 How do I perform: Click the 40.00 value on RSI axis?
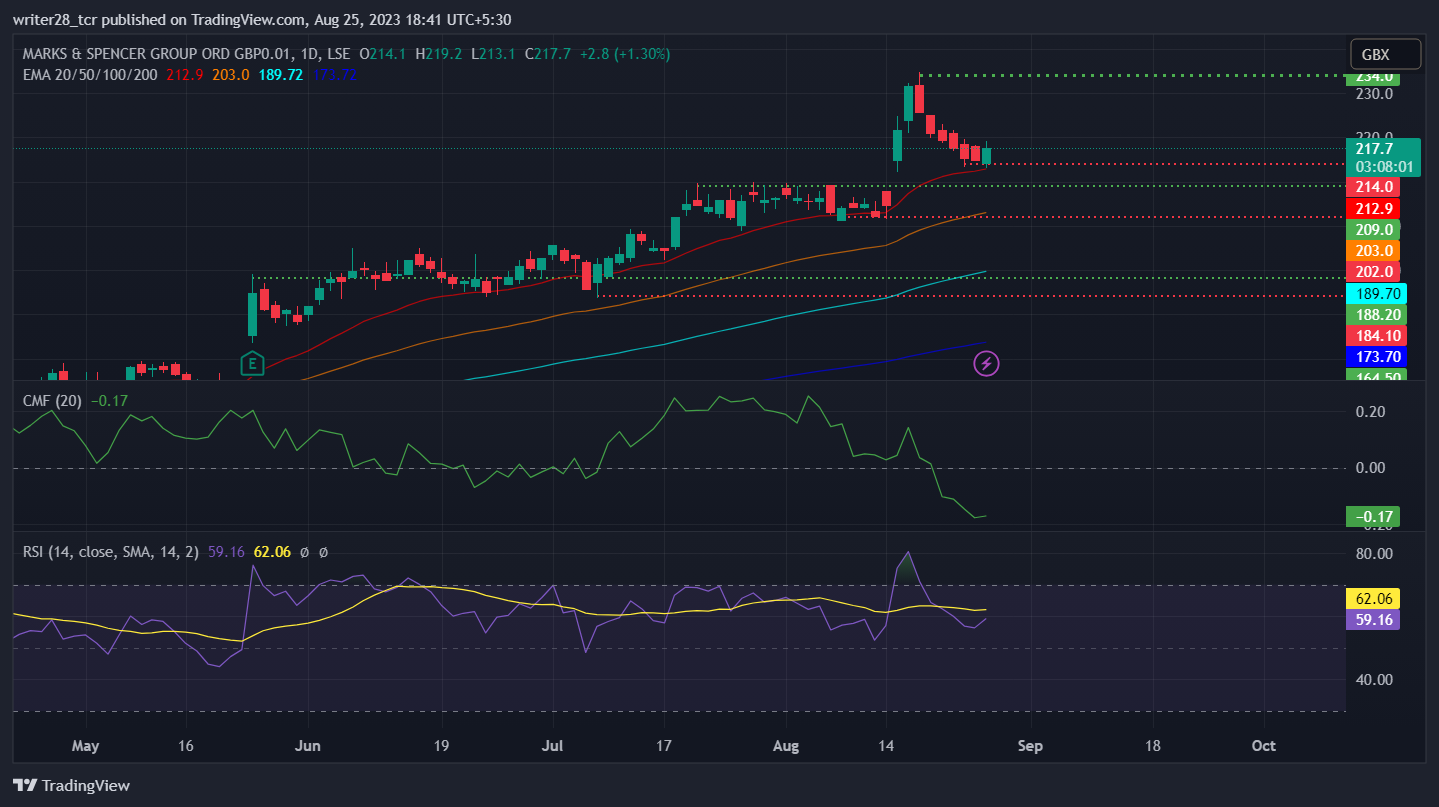click(x=1374, y=680)
